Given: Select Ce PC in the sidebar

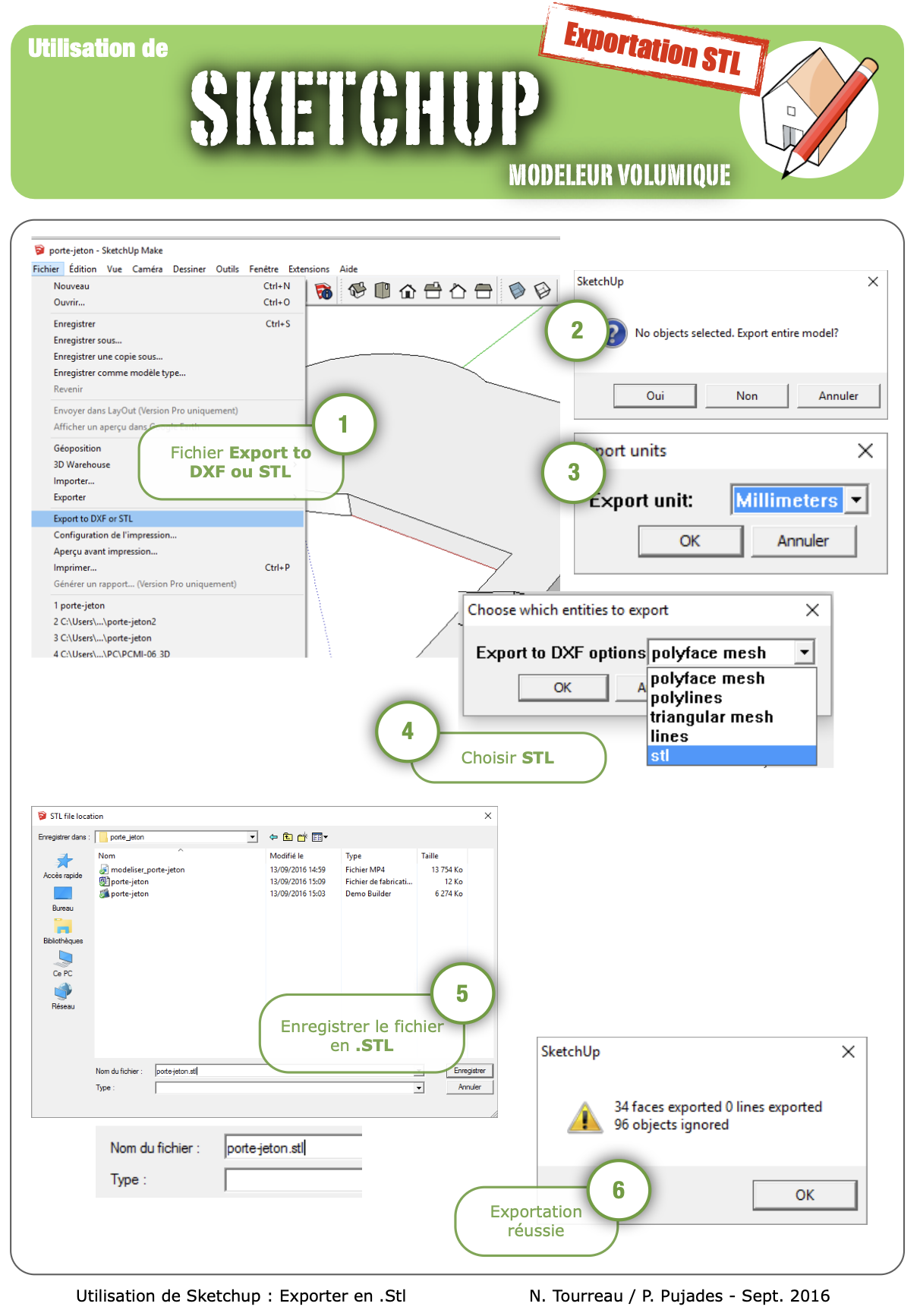Looking at the screenshot, I should (x=63, y=965).
